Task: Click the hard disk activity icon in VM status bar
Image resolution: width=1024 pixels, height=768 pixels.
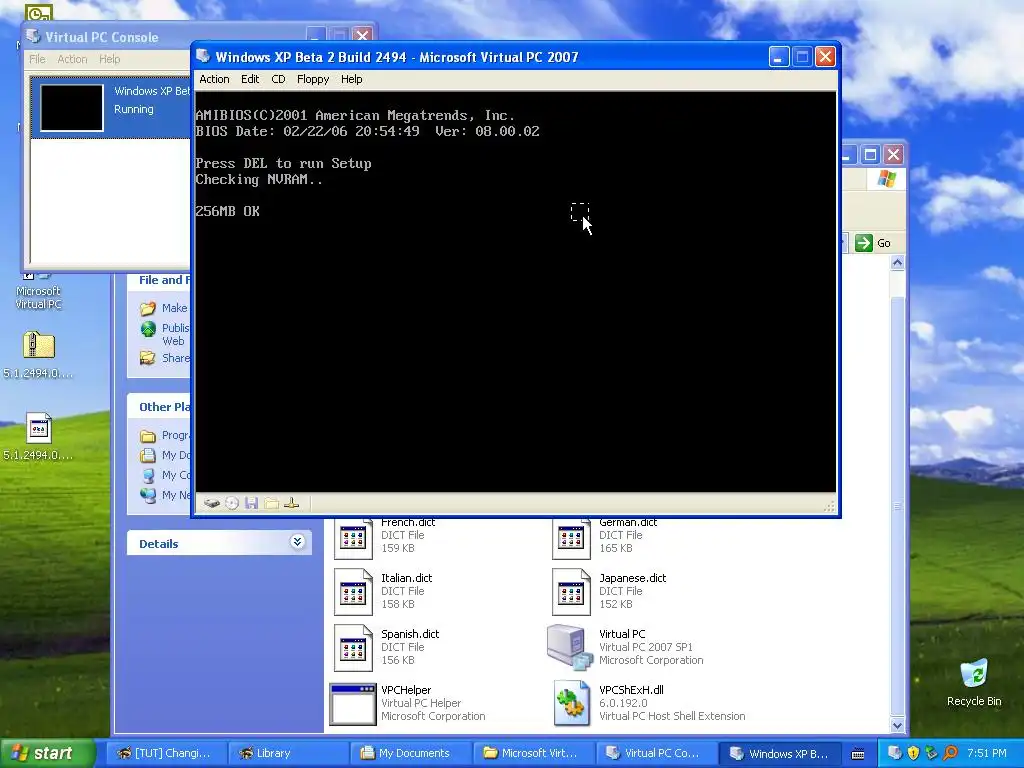Action: point(212,503)
